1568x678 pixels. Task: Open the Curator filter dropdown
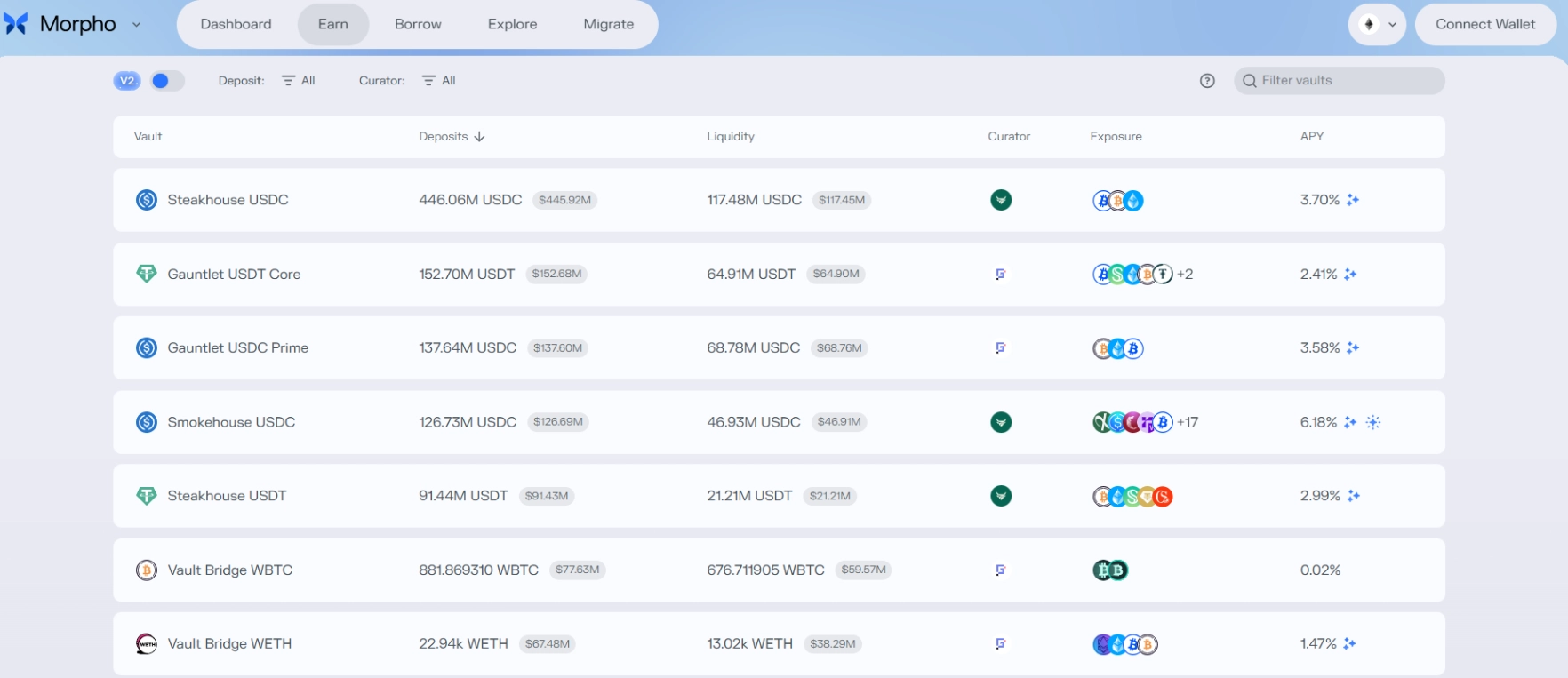point(439,81)
